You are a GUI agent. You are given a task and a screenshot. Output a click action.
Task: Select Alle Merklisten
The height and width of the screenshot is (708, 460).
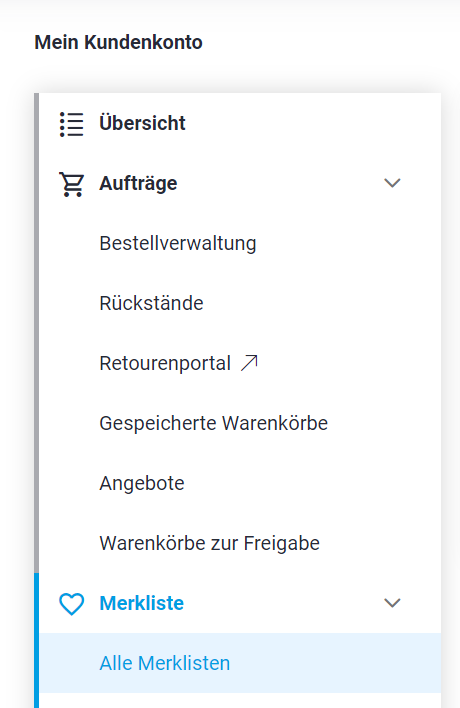[x=165, y=663]
